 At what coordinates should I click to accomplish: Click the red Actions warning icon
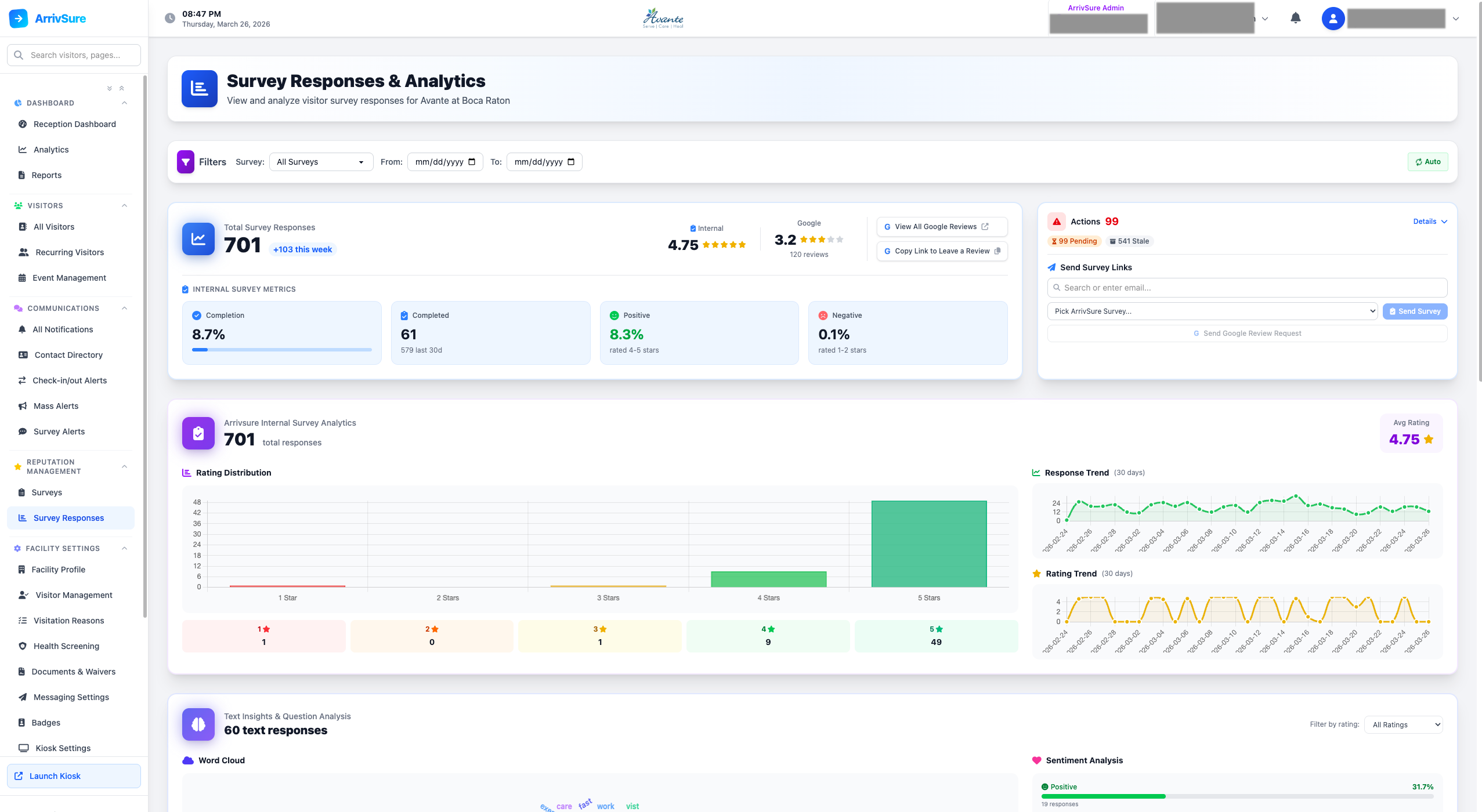click(x=1057, y=222)
